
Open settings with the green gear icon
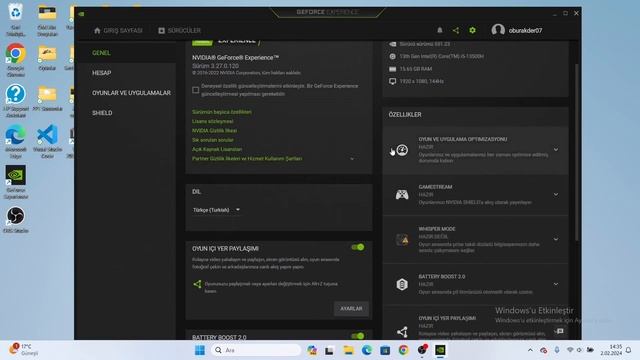(472, 30)
